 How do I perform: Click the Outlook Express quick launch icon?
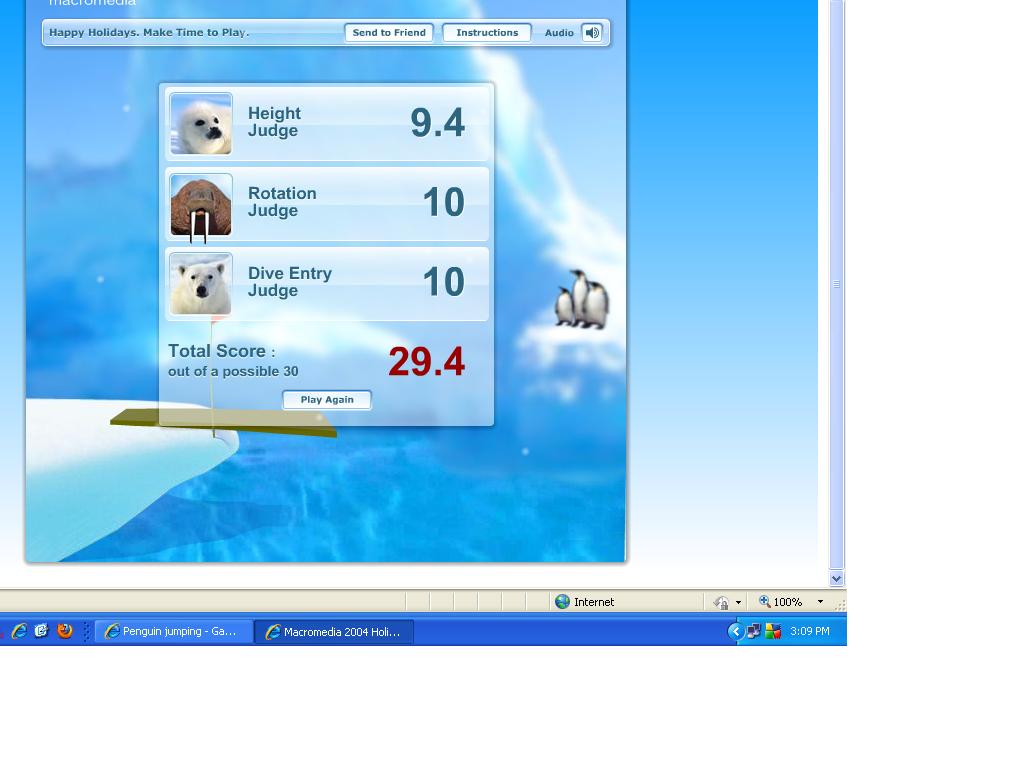(41, 631)
